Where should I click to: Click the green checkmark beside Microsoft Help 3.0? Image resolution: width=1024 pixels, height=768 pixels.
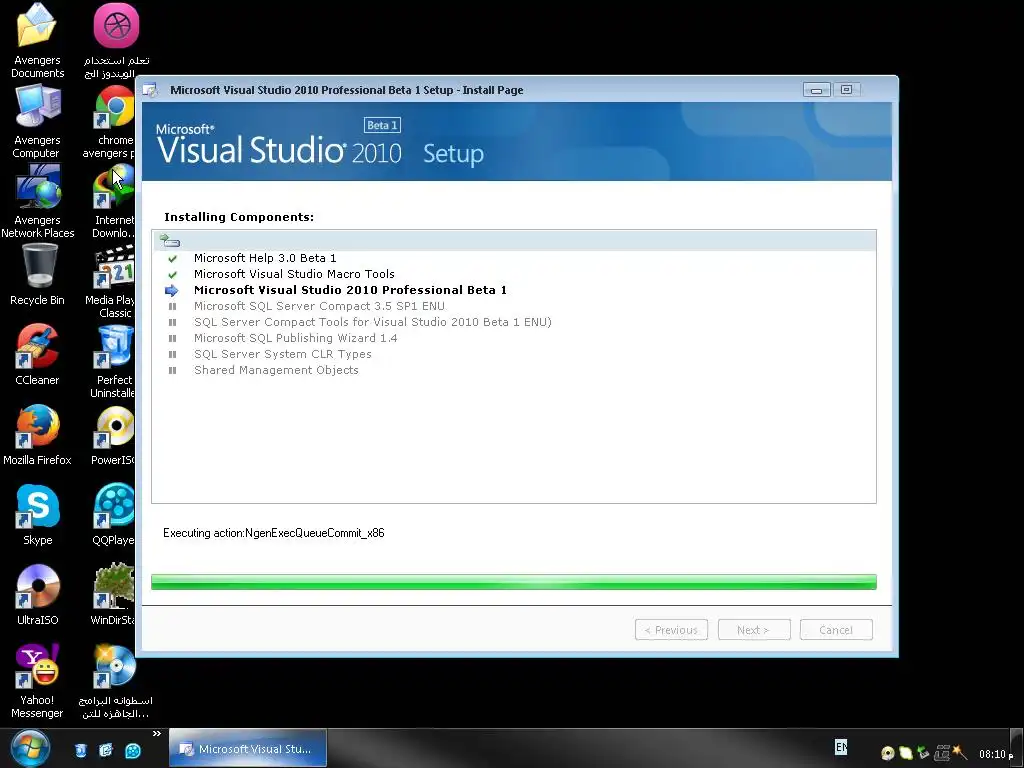pos(172,259)
